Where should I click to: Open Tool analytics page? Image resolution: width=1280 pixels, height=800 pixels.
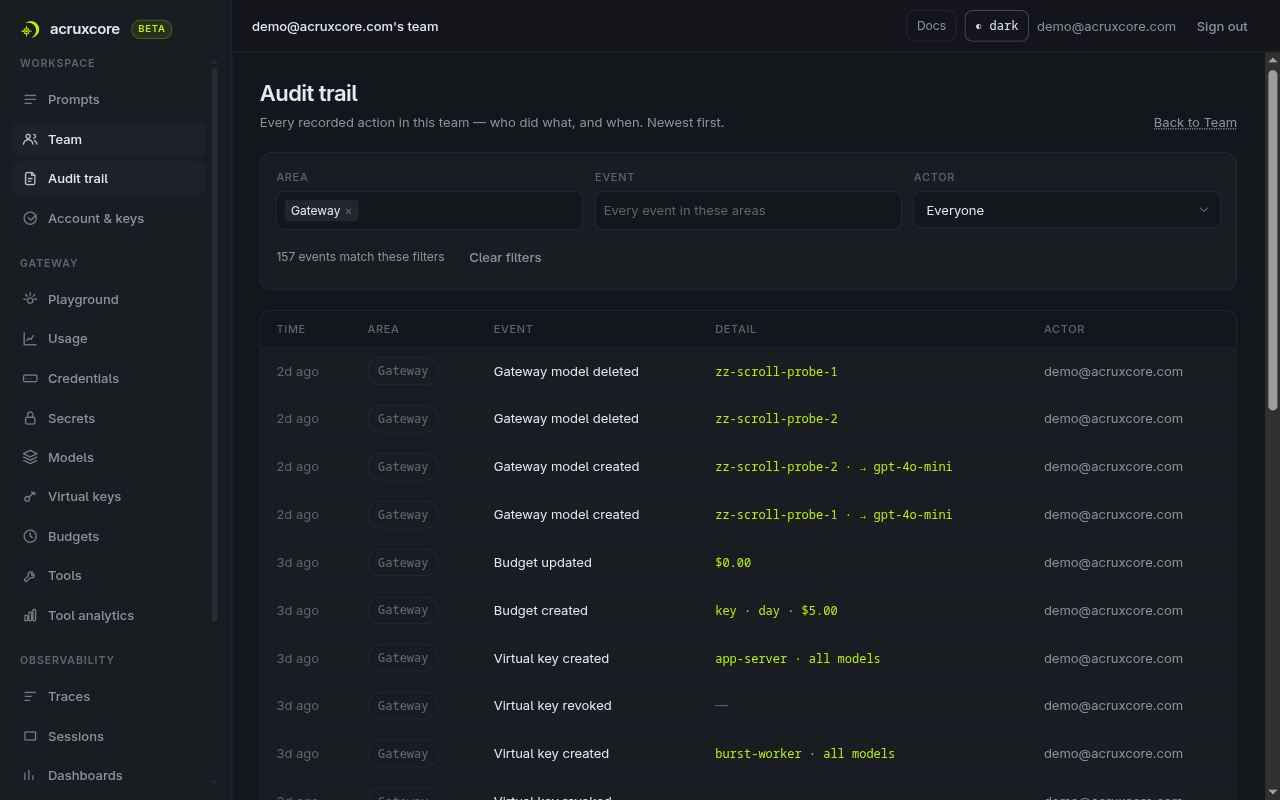tap(109, 616)
